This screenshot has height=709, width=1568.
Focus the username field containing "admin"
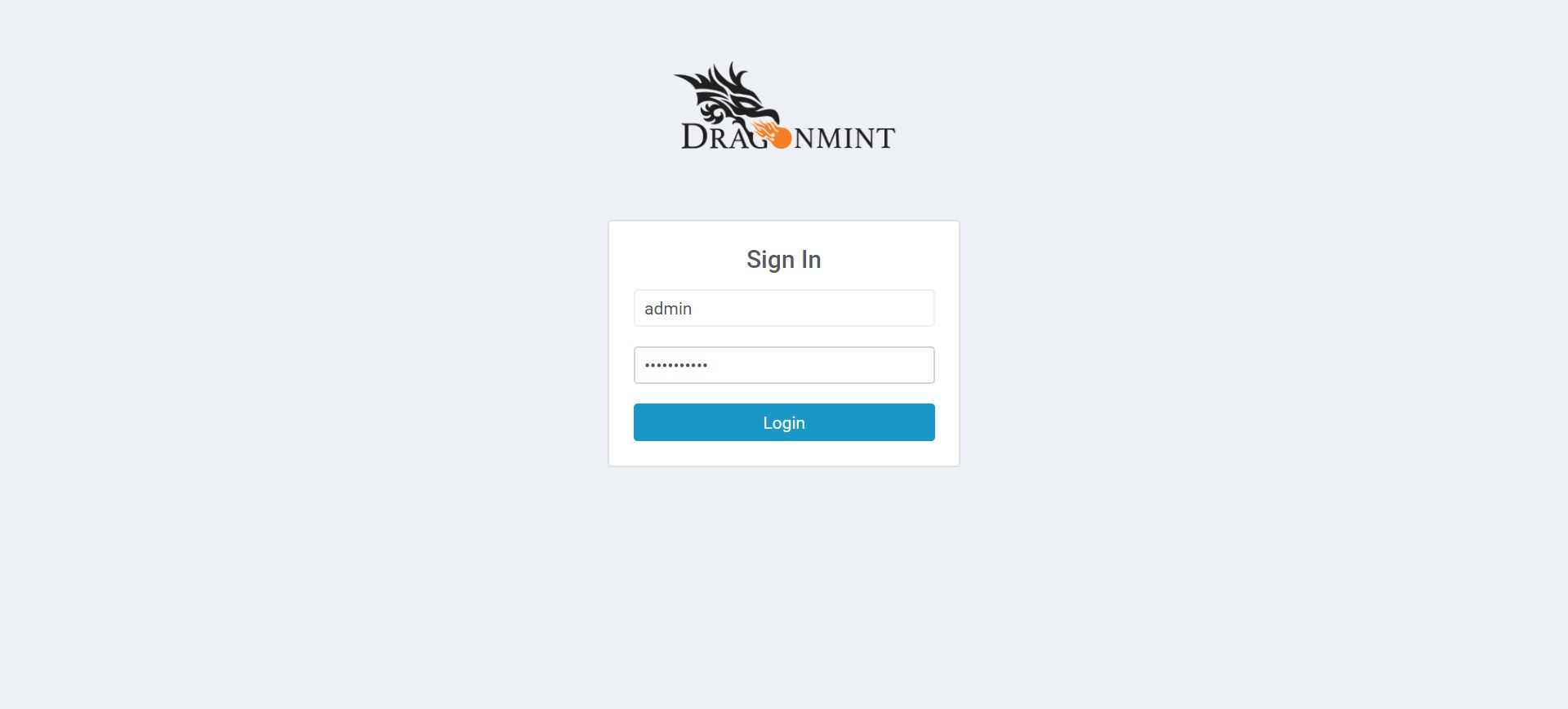click(x=784, y=308)
